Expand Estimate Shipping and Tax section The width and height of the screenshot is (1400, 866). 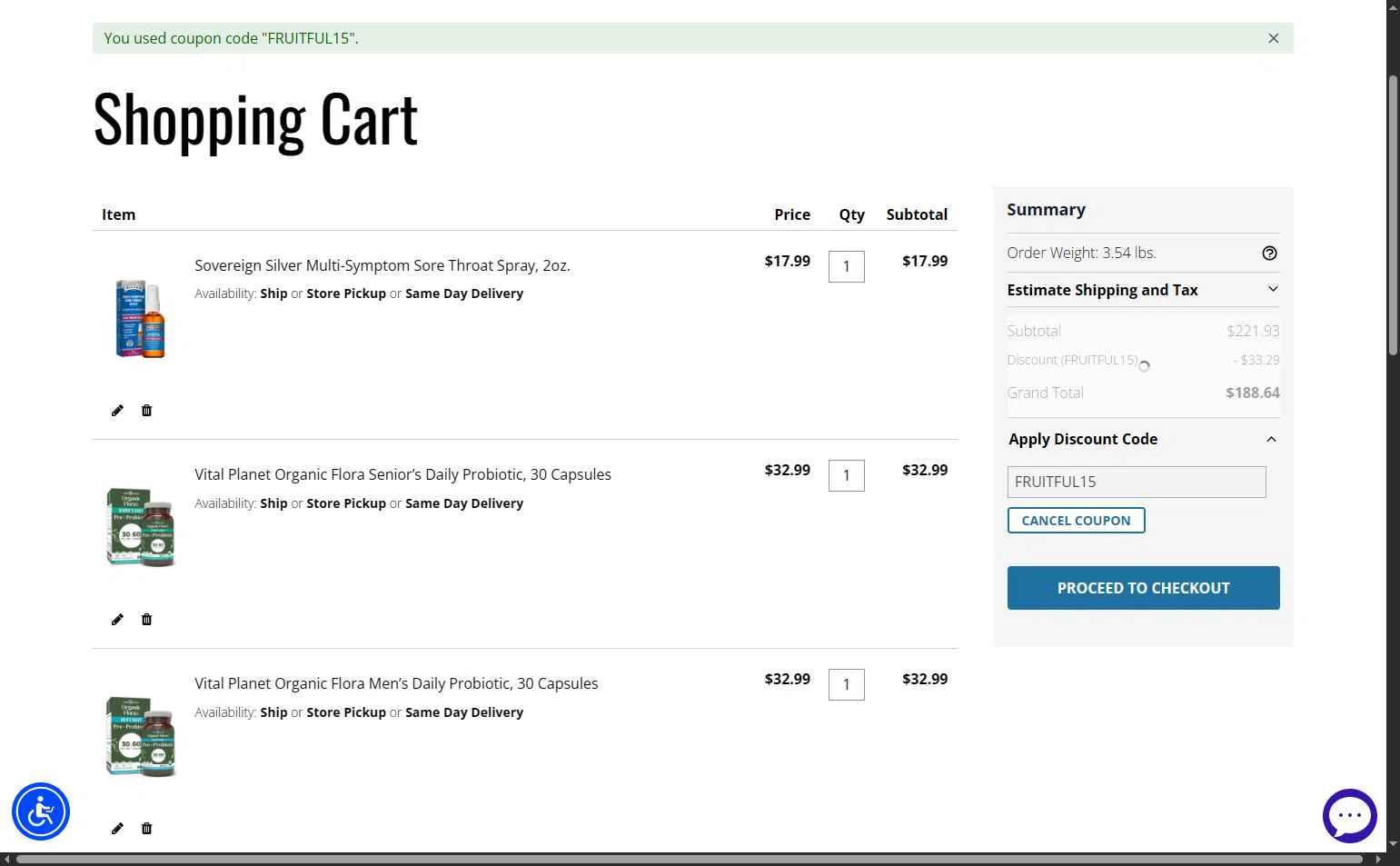click(x=1143, y=290)
